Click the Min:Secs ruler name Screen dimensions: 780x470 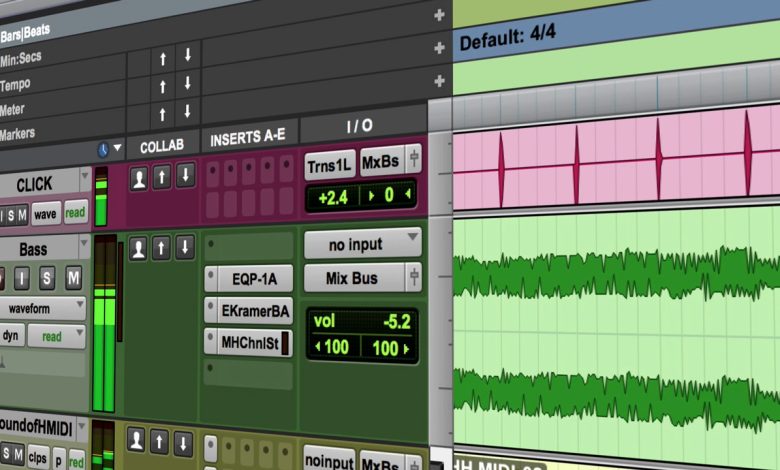pyautogui.click(x=20, y=59)
